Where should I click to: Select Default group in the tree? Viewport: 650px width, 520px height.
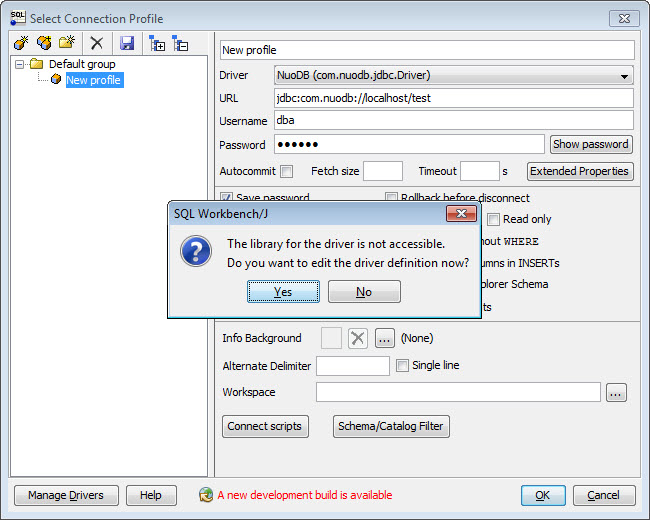(x=82, y=64)
